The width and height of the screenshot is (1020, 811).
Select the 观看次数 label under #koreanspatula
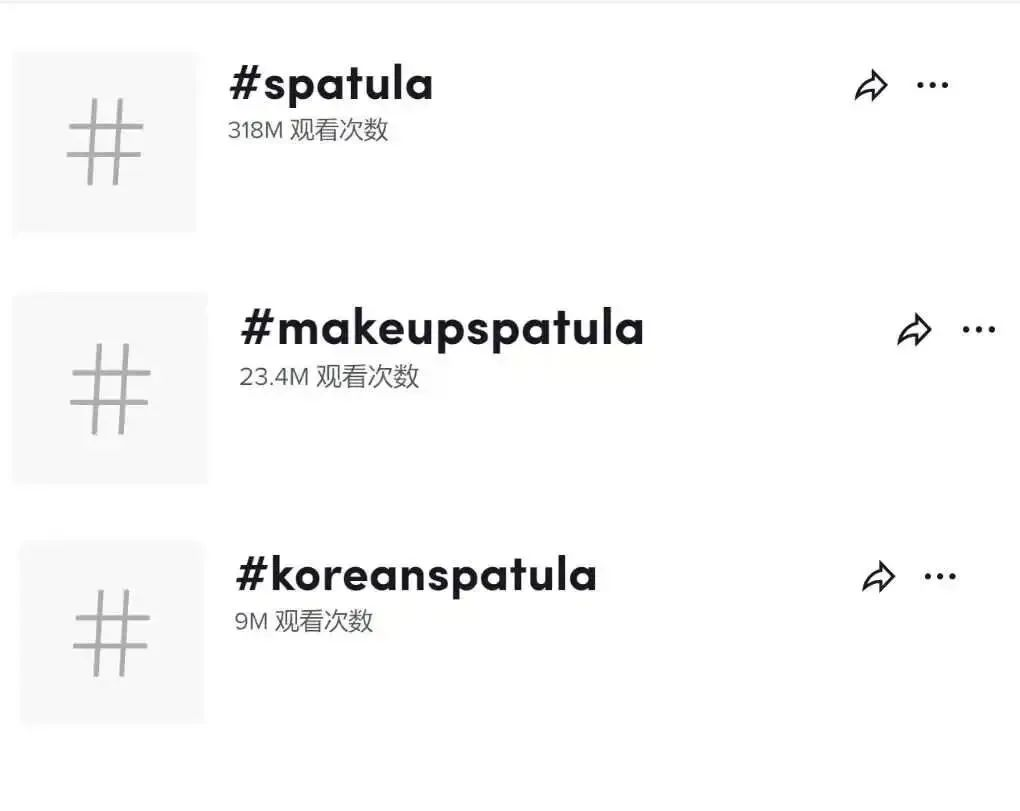click(x=324, y=621)
